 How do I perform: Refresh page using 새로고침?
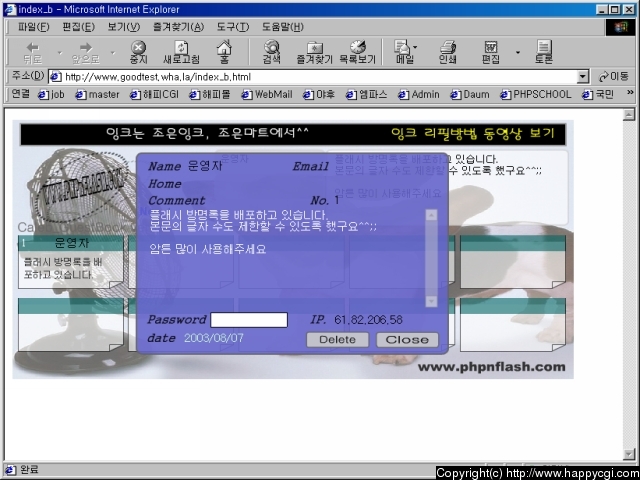tap(181, 53)
